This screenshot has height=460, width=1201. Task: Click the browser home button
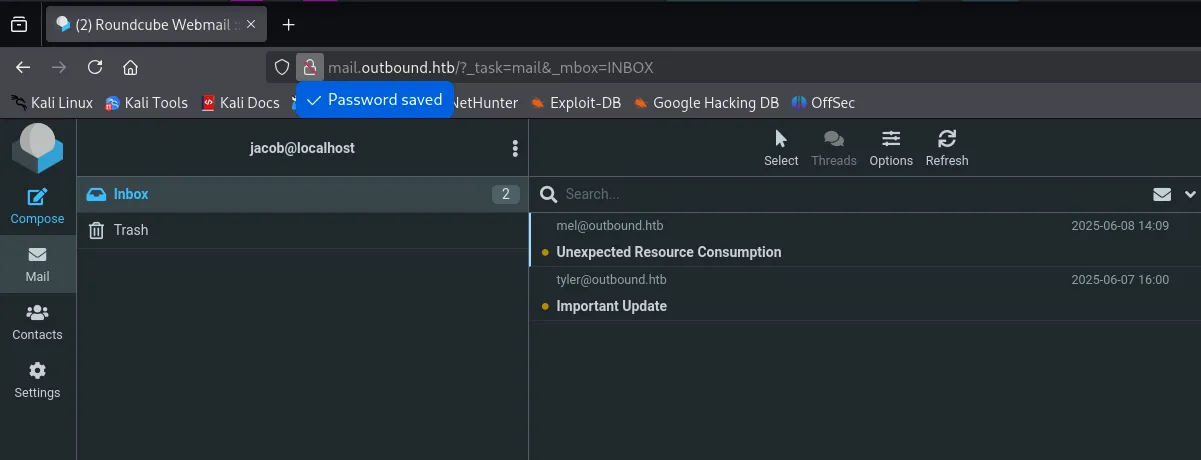pos(130,68)
